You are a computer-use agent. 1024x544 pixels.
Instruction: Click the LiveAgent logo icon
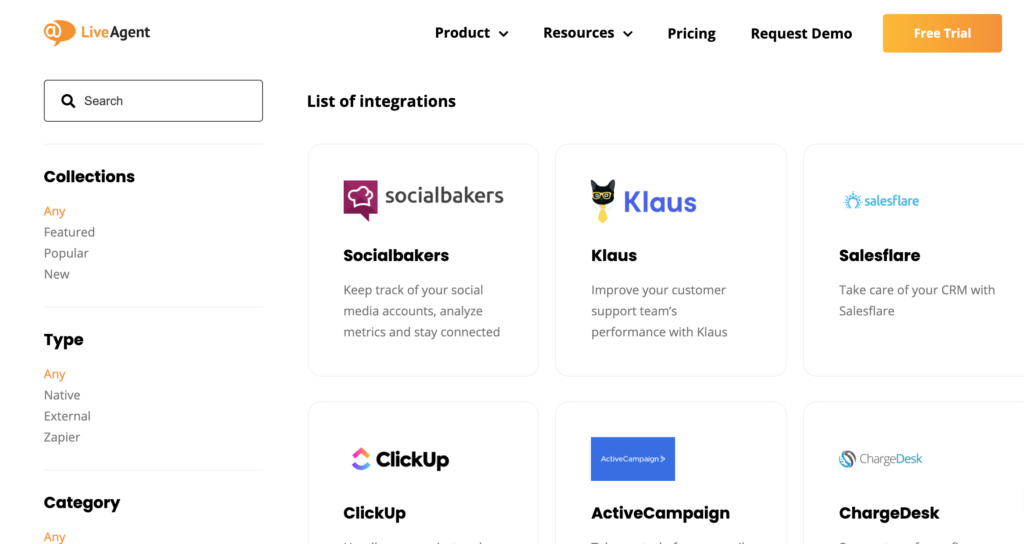click(x=58, y=32)
